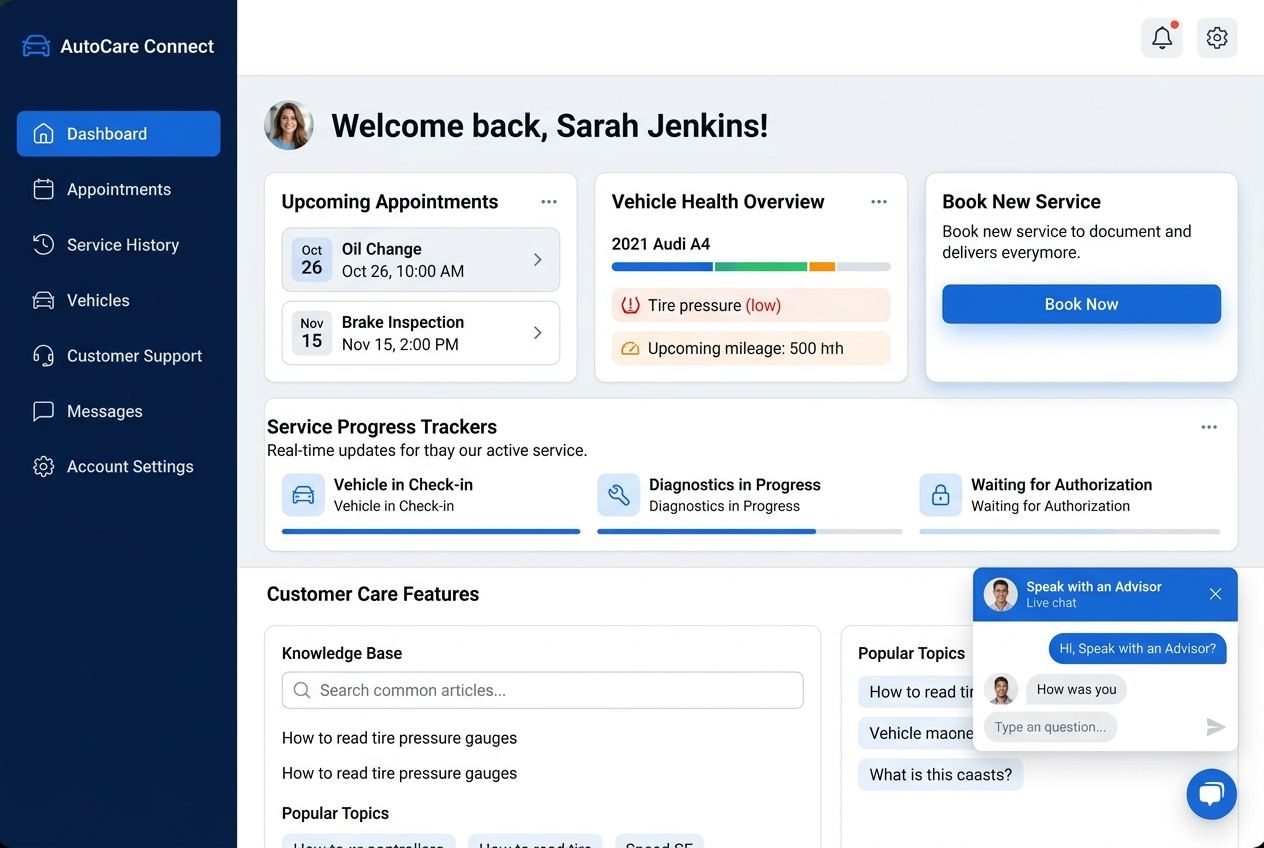The width and height of the screenshot is (1264, 848).
Task: Open Service Progress Trackers options menu
Action: coord(1209,427)
